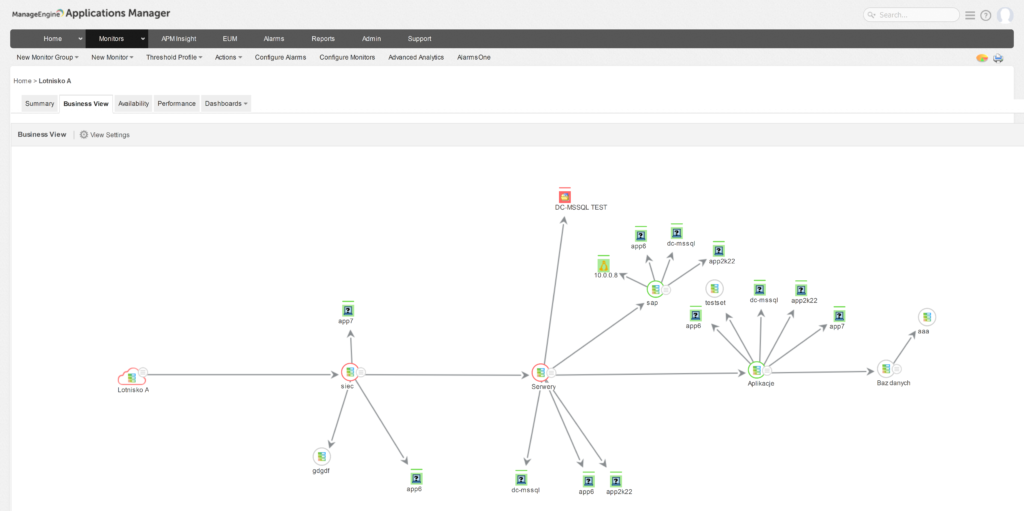1024x511 pixels.
Task: Expand the Threshold Profile dropdown
Action: tap(174, 57)
